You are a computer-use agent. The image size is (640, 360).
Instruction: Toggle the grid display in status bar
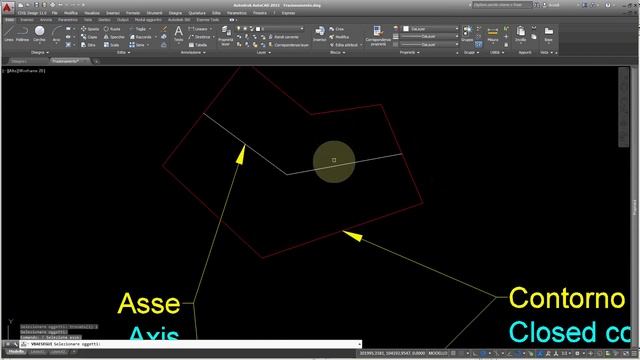453,353
